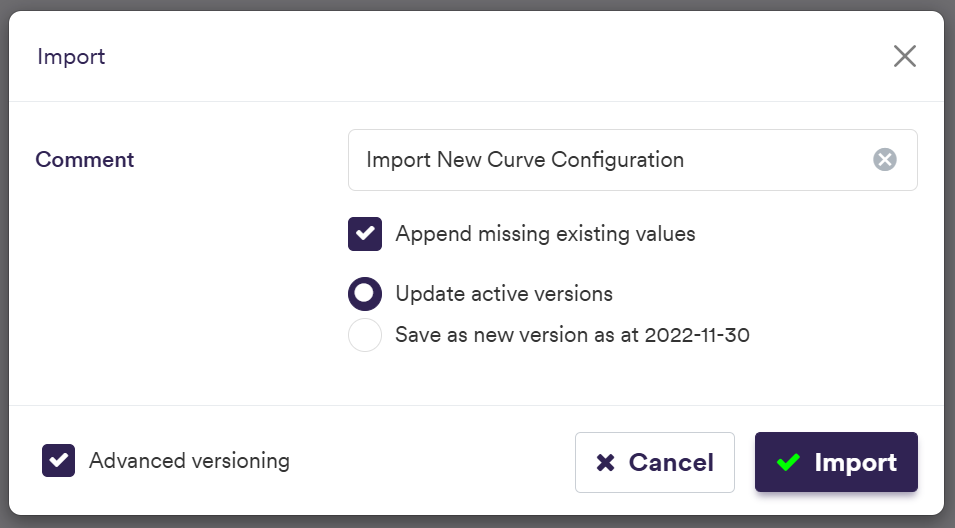
Task: Click the date "2022-11-30" in the version option
Action: 697,335
